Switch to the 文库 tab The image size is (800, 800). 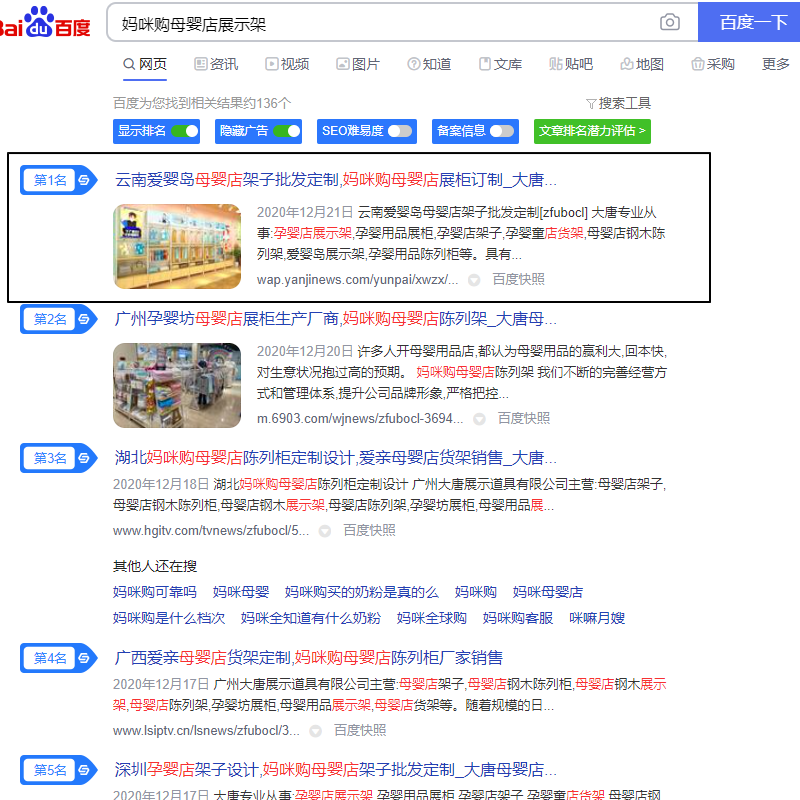point(500,64)
